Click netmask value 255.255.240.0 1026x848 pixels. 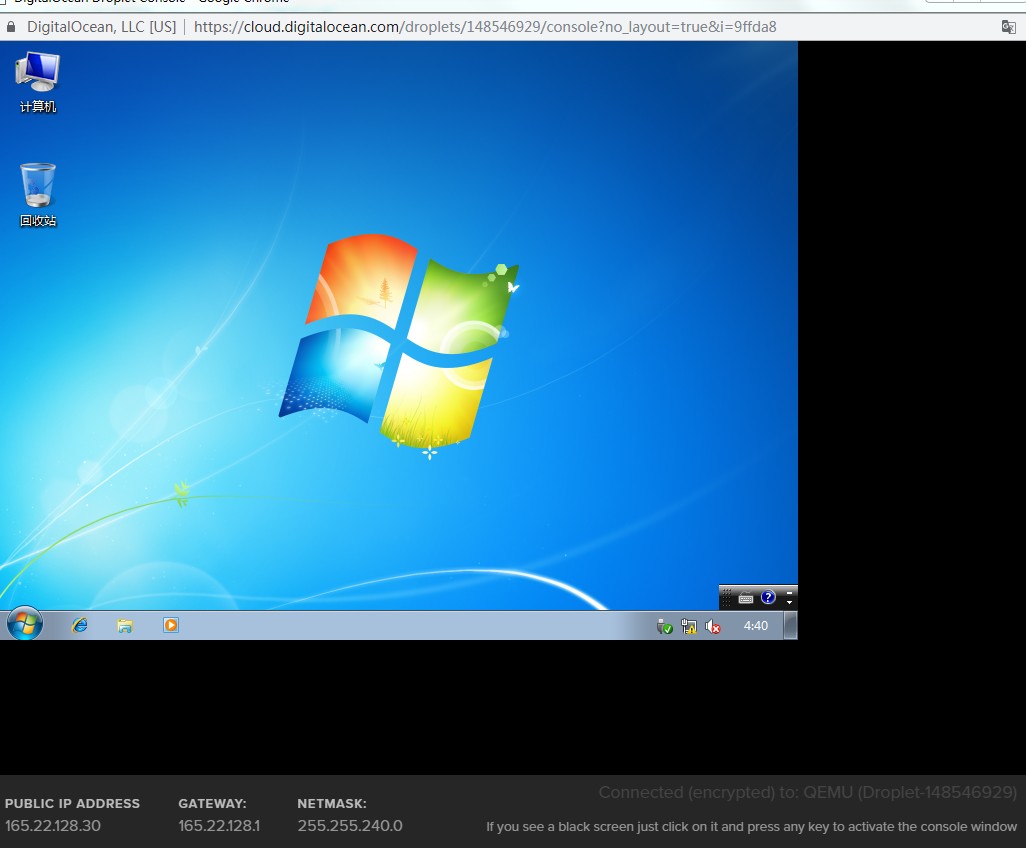350,826
